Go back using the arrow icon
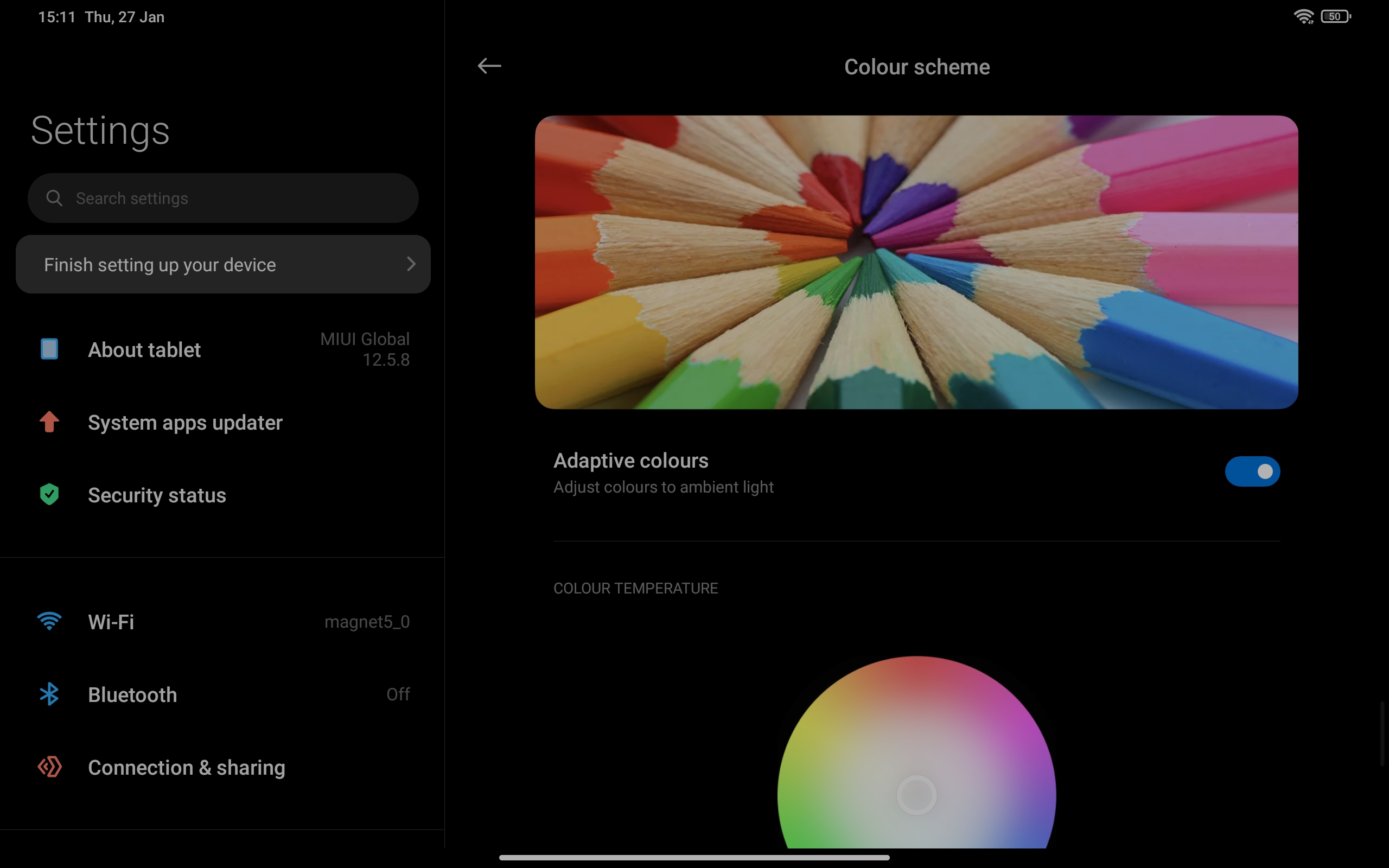 click(x=489, y=66)
